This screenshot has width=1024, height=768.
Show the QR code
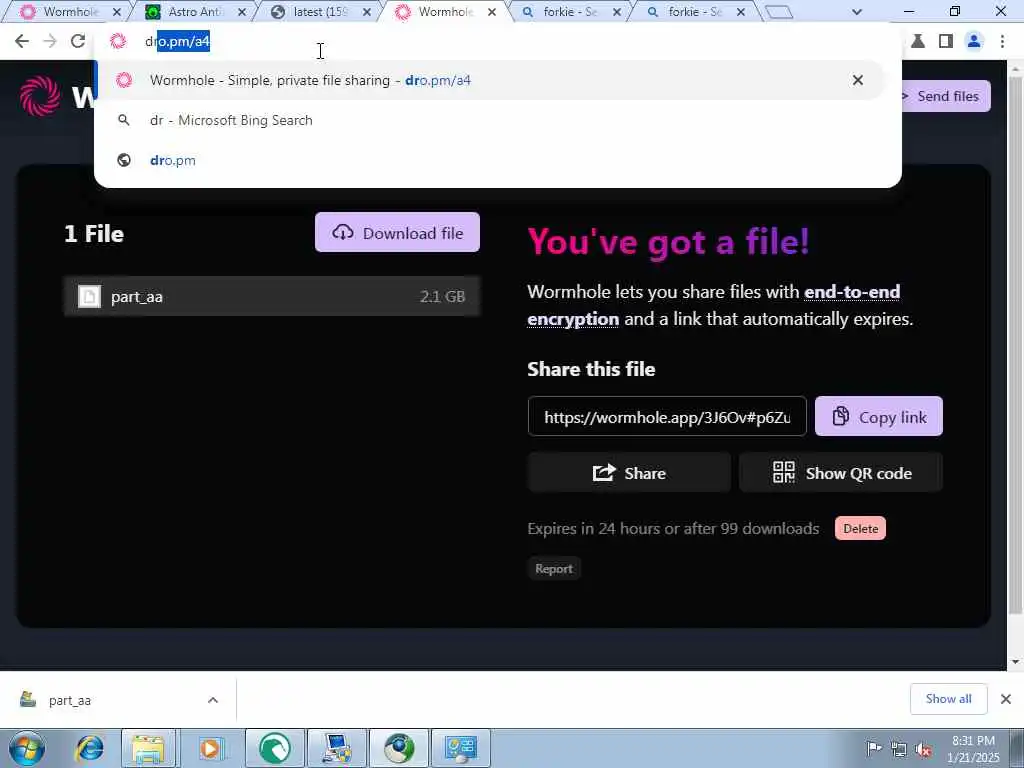pyautogui.click(x=841, y=473)
